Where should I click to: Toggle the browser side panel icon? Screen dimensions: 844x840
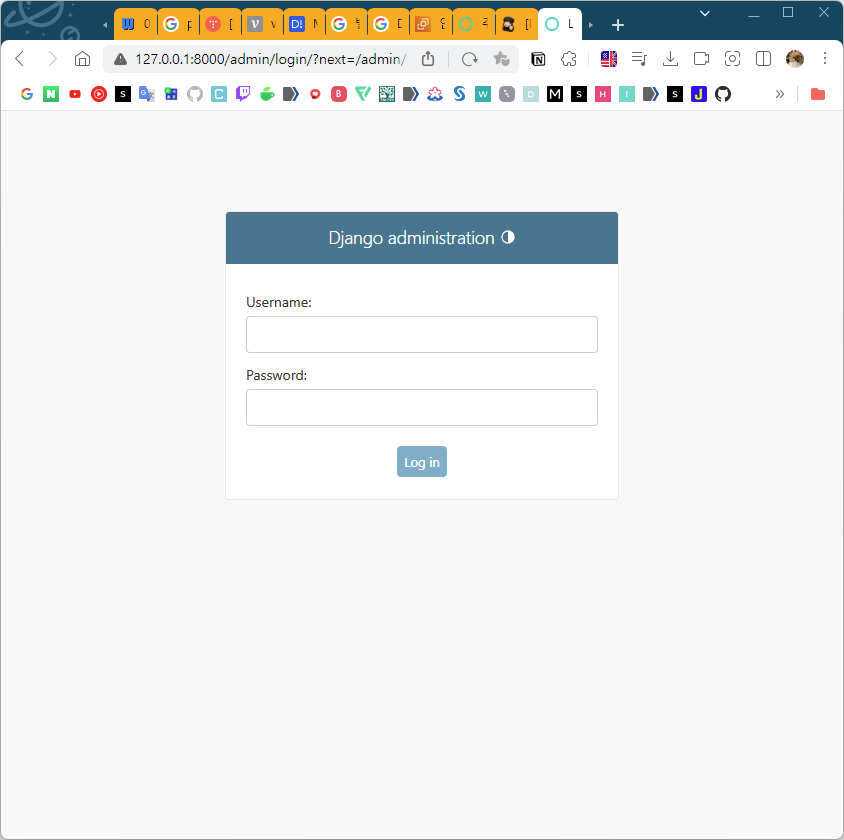[x=763, y=59]
